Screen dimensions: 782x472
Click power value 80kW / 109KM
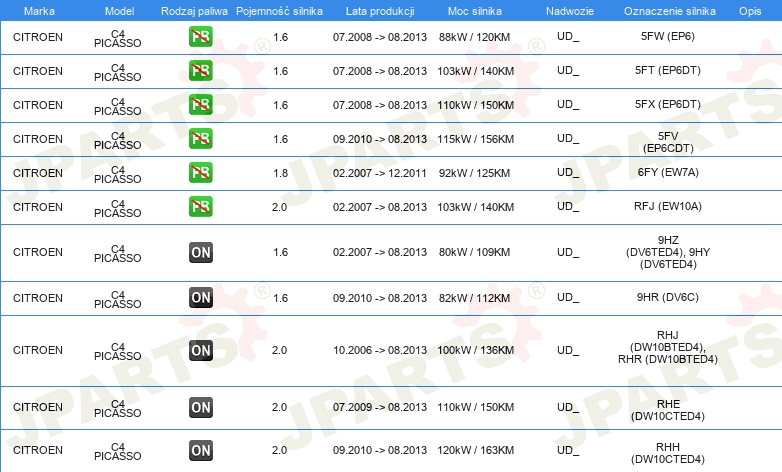point(475,252)
